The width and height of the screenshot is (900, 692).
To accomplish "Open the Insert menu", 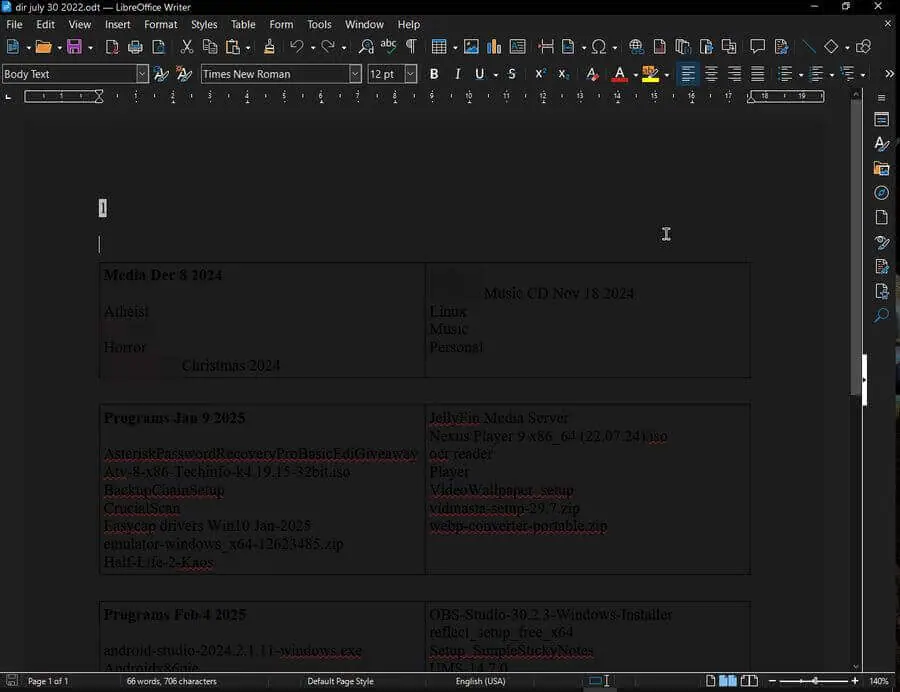I will 117,25.
